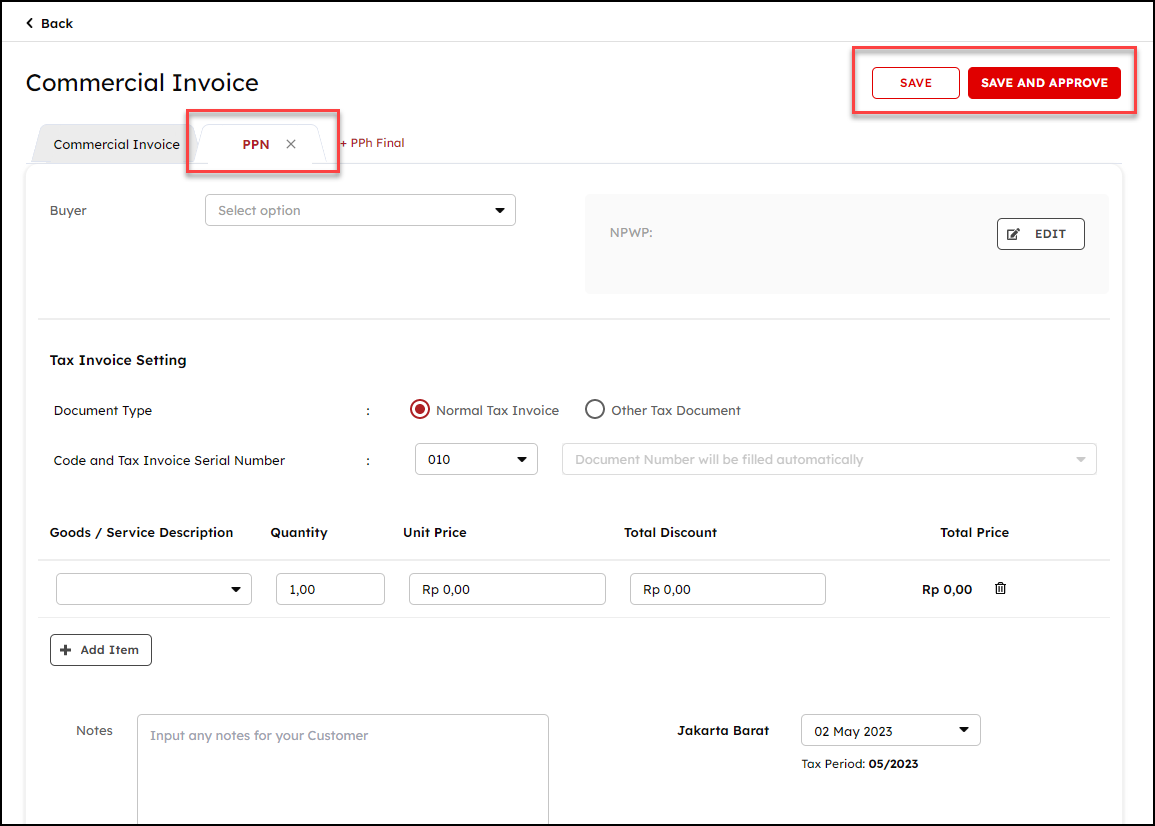Image resolution: width=1155 pixels, height=826 pixels.
Task: Click the Unit Price input field
Action: point(507,589)
